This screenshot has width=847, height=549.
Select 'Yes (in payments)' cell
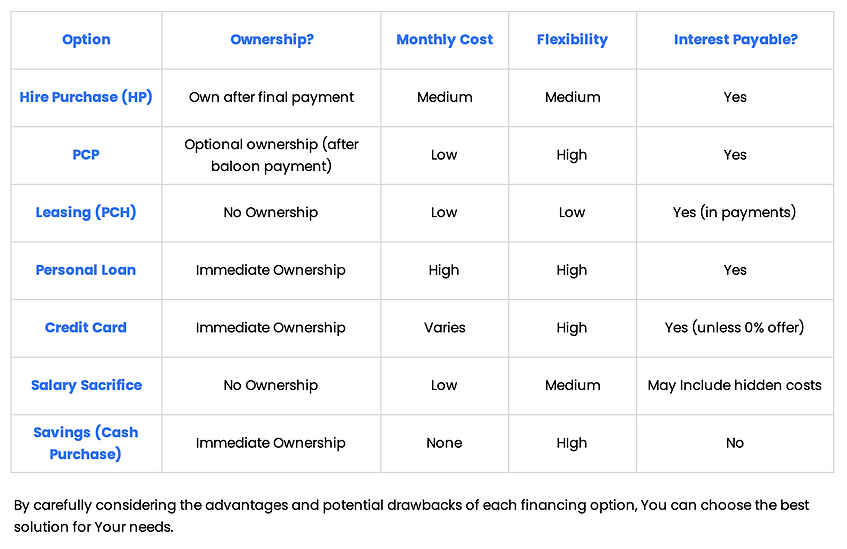[735, 212]
